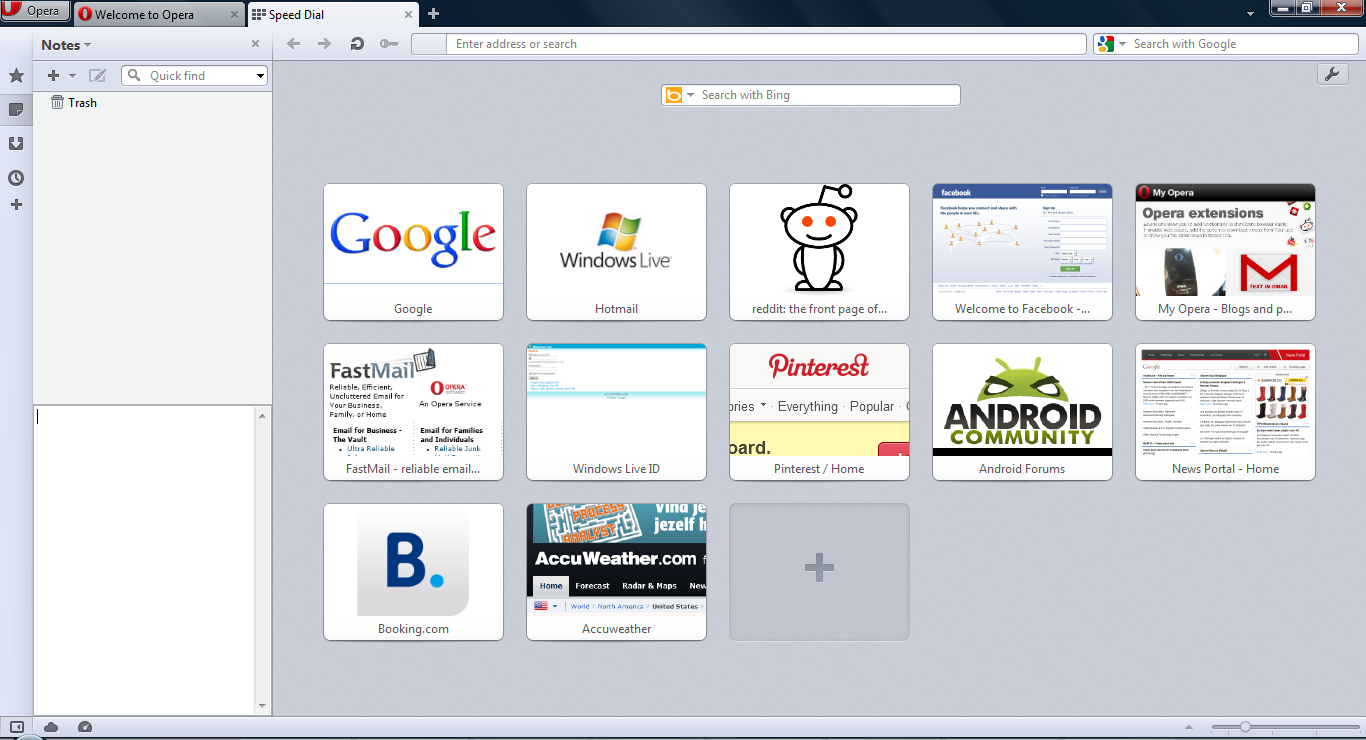Open the Booking.com speed dial

413,572
